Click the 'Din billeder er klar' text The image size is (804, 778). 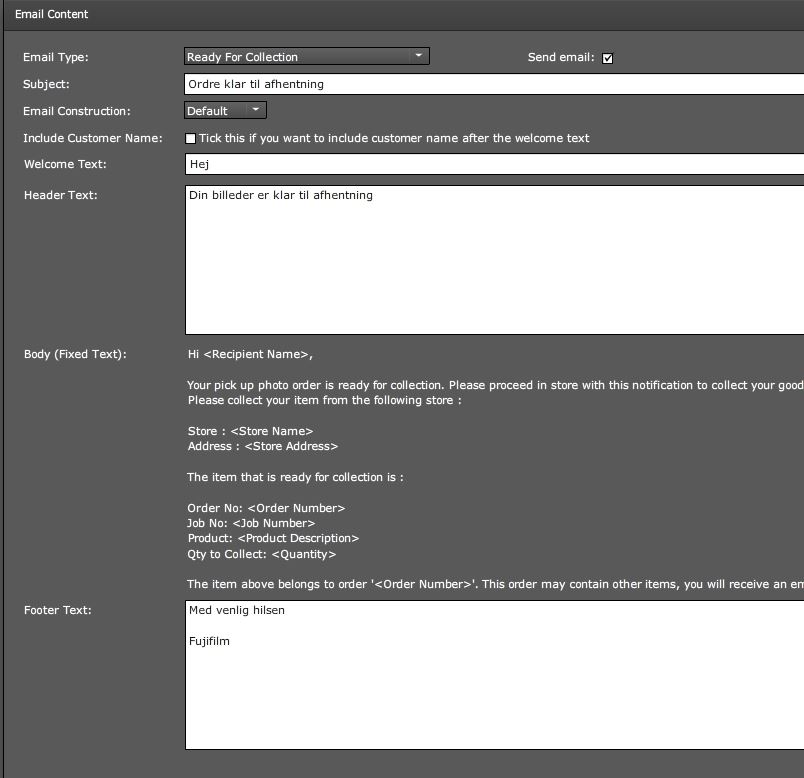tap(280, 195)
